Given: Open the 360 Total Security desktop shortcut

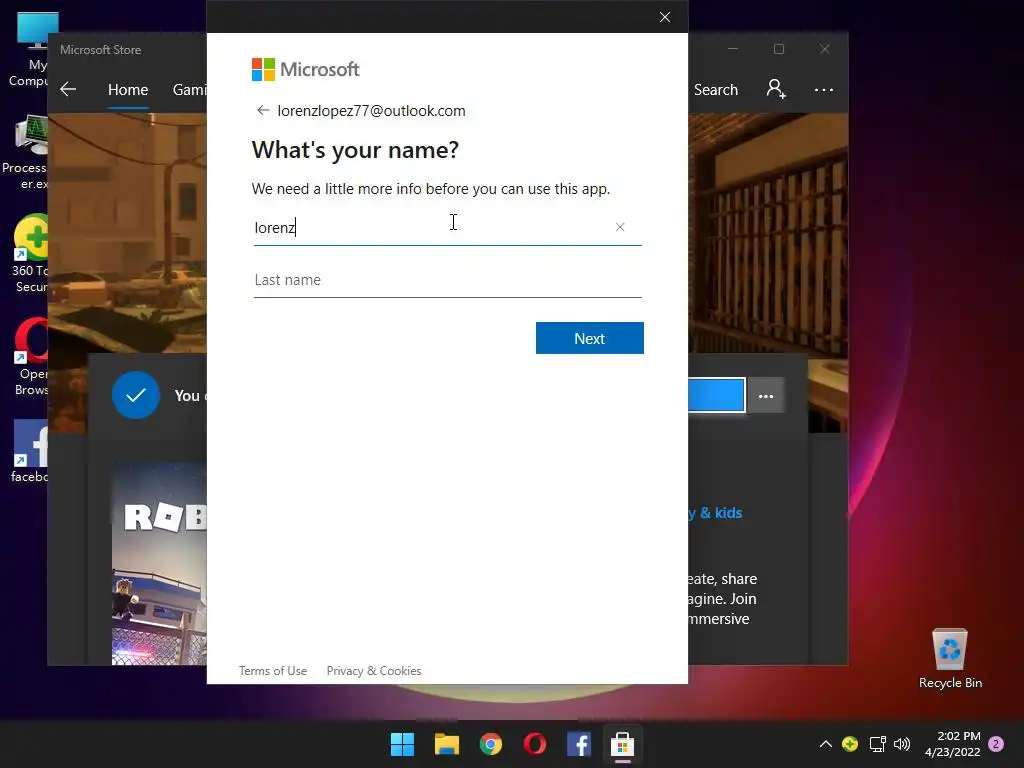Looking at the screenshot, I should pyautogui.click(x=30, y=253).
